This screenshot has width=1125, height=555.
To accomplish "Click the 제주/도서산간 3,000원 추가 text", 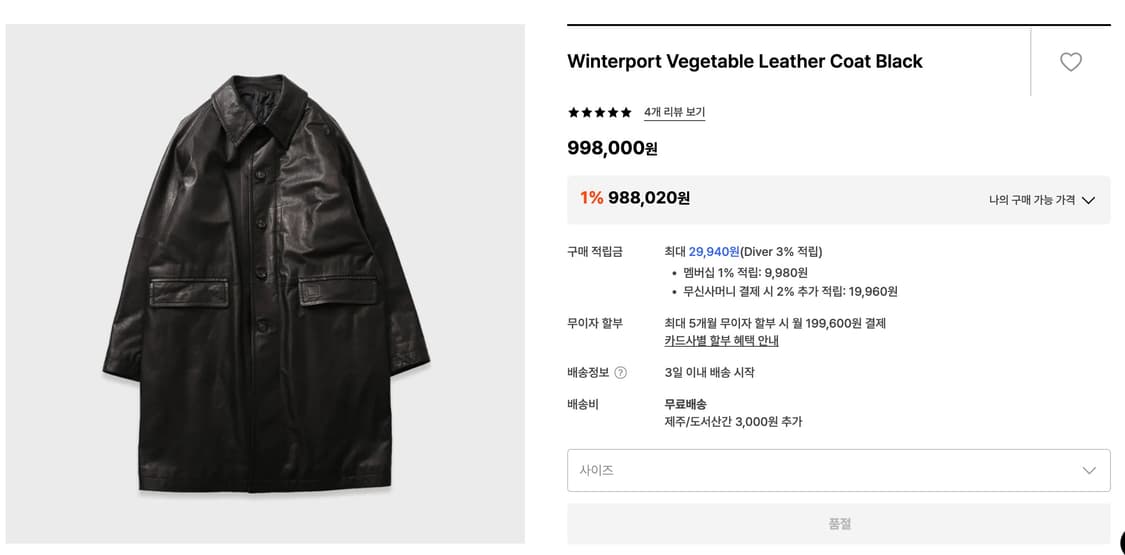I will [x=733, y=422].
